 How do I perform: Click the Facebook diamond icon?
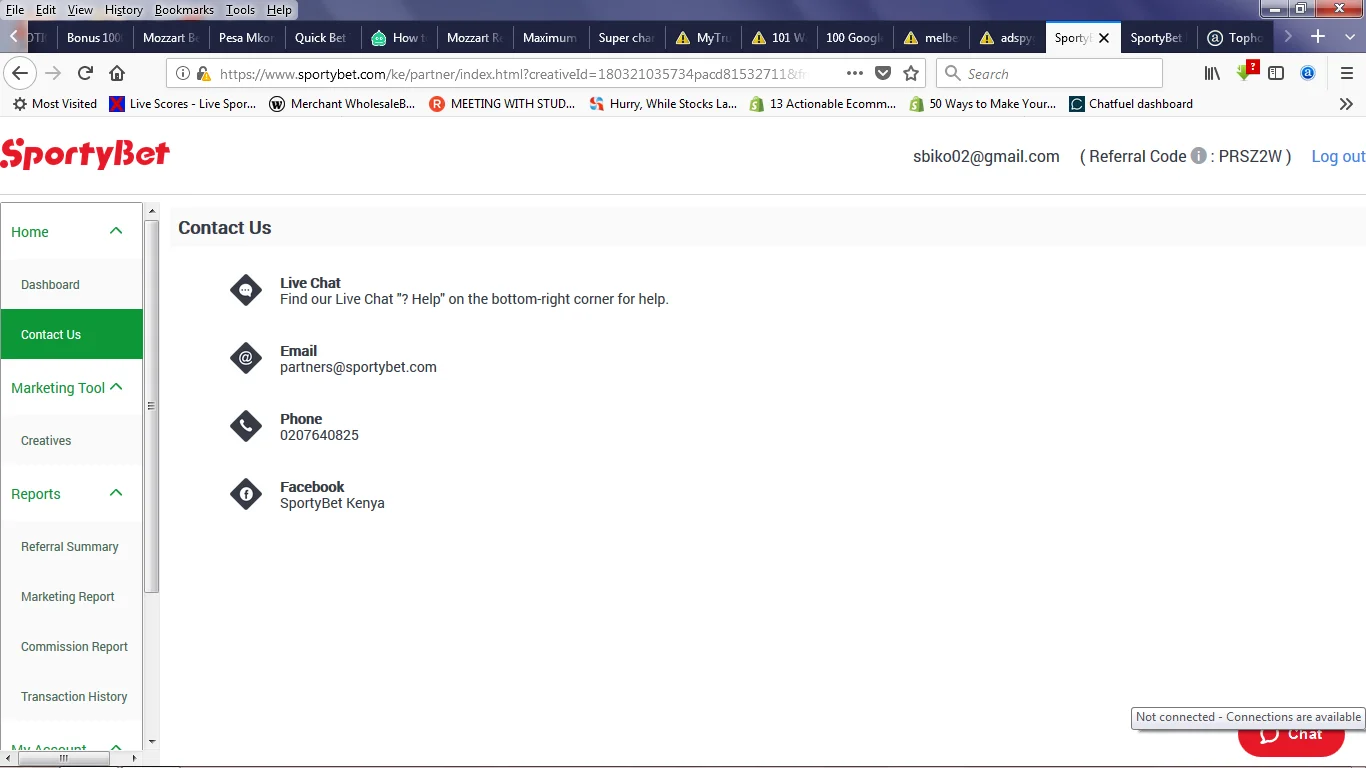click(246, 494)
